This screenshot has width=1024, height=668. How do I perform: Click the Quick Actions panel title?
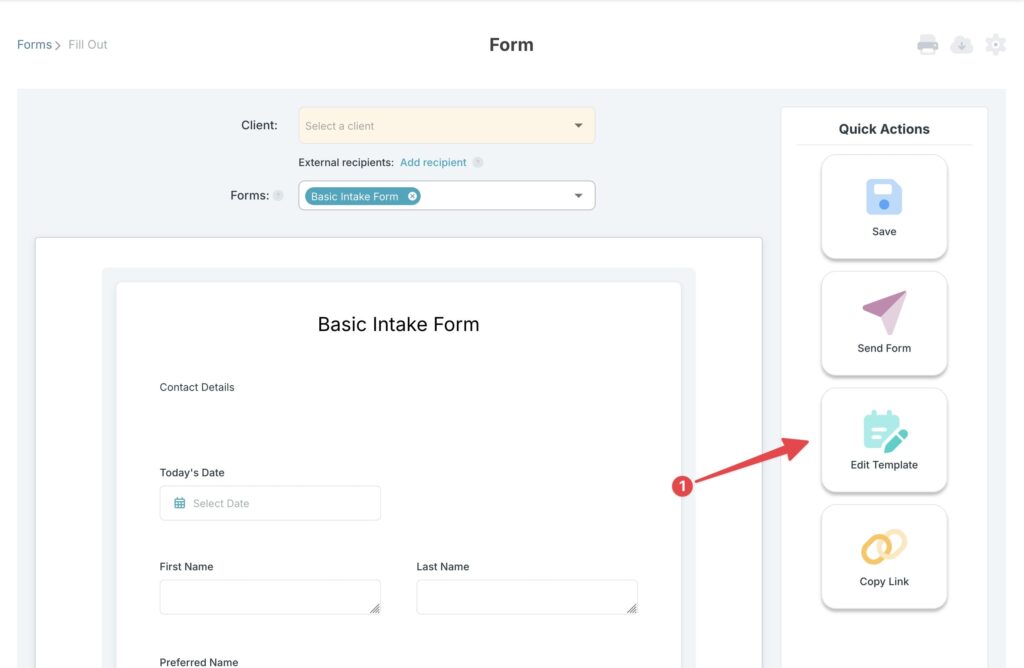884,129
